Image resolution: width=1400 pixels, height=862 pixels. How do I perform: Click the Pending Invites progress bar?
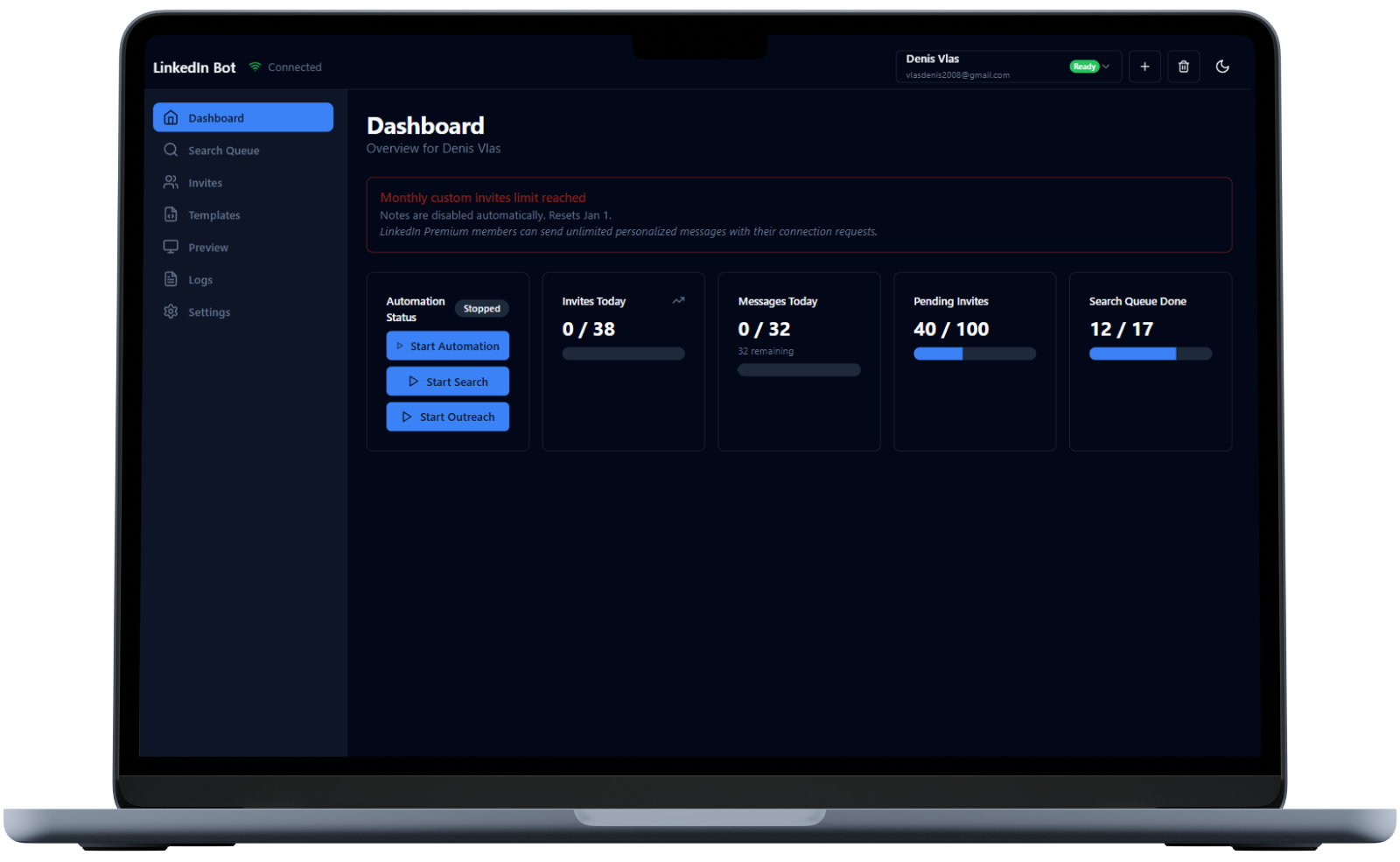pos(974,354)
